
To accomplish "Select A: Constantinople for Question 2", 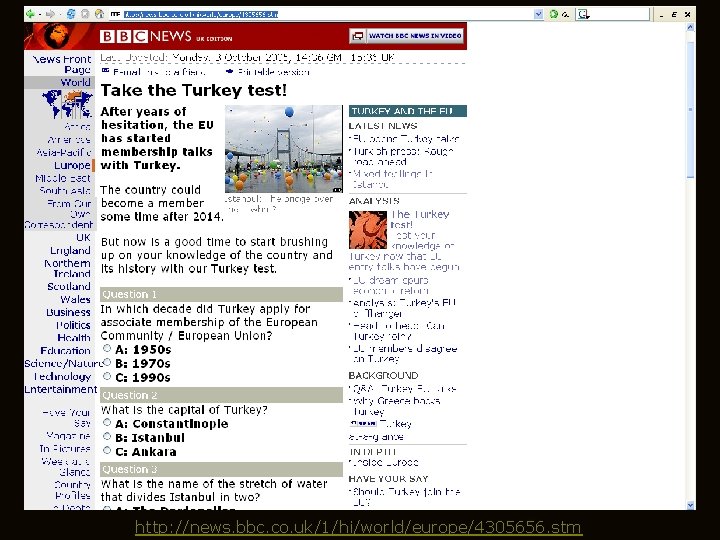I will 107,422.
